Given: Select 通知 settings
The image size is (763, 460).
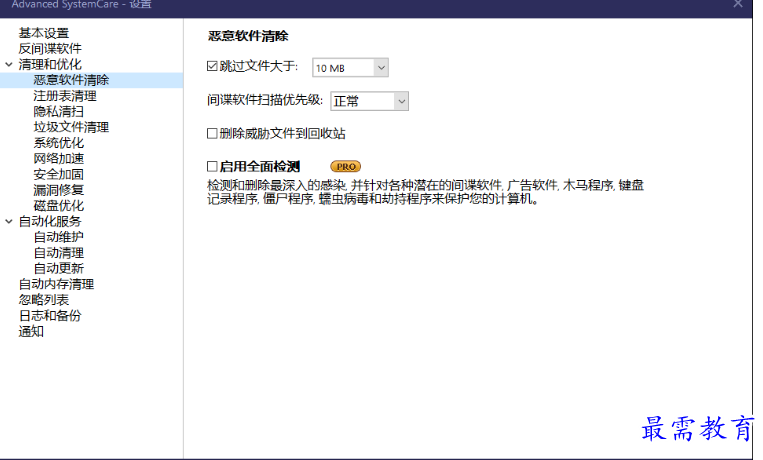Looking at the screenshot, I should (x=31, y=331).
